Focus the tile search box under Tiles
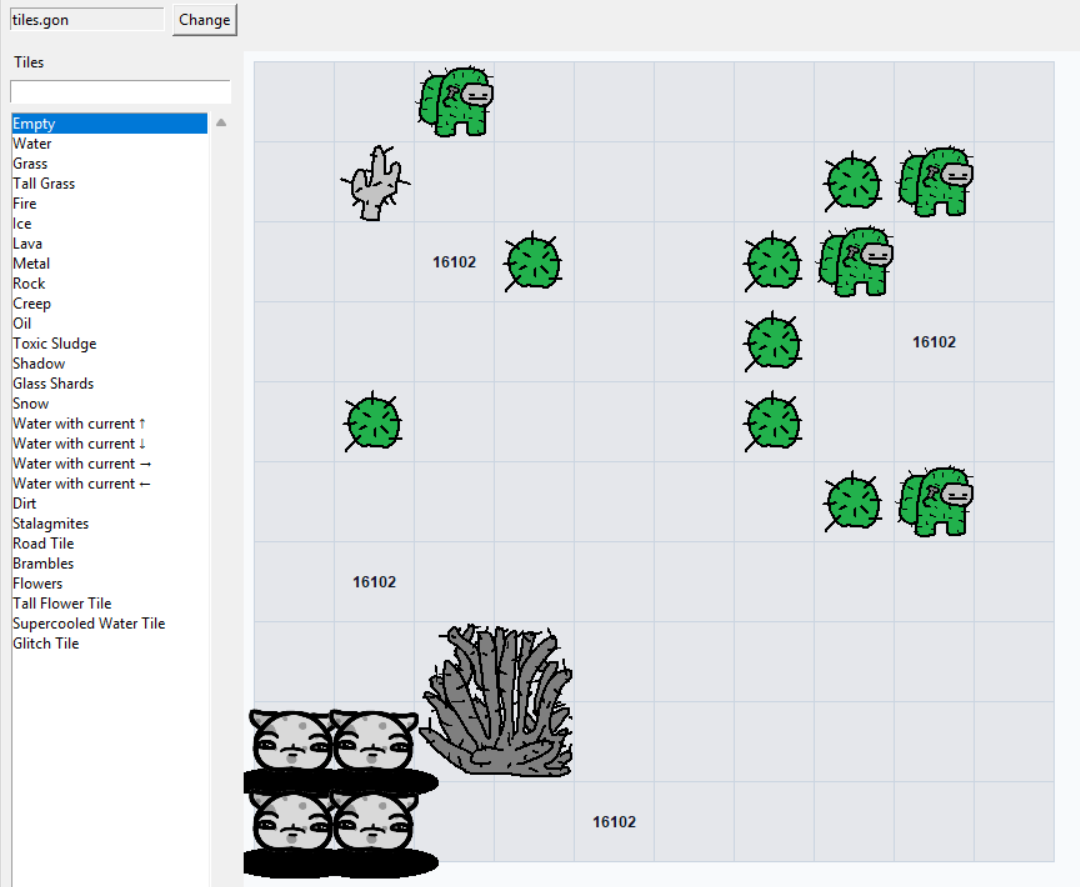1080x887 pixels. click(x=121, y=92)
